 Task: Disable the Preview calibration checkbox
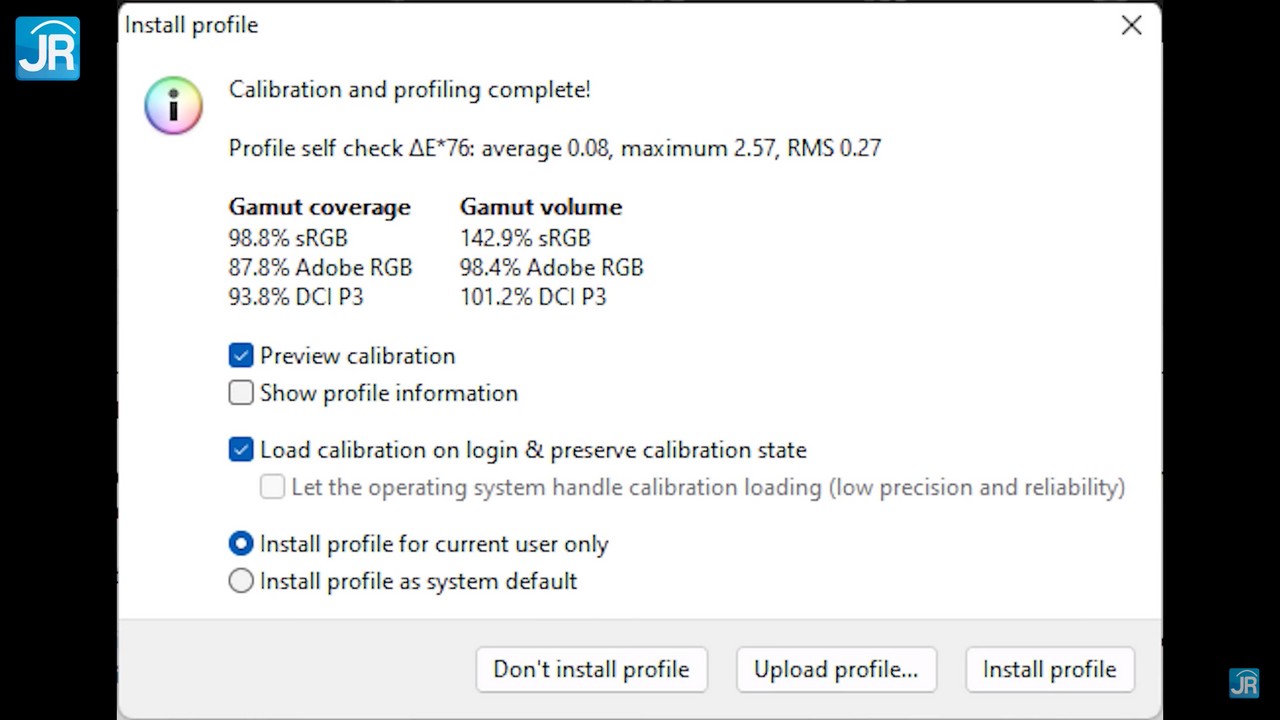click(x=241, y=356)
